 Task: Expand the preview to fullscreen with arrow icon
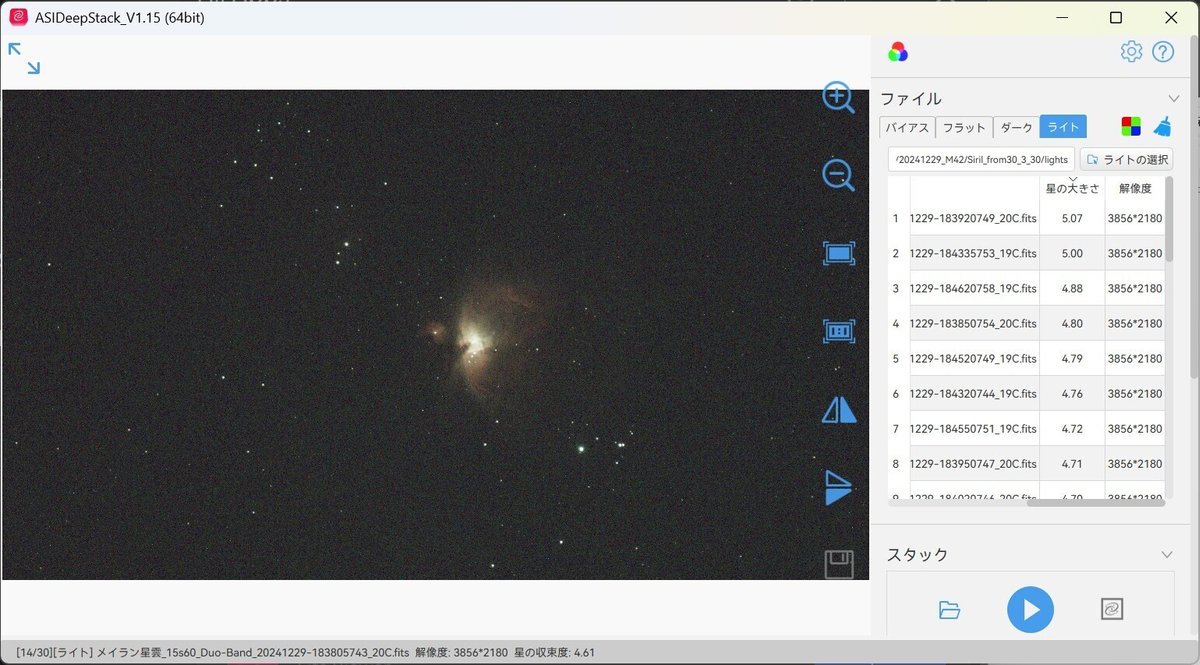click(x=23, y=57)
